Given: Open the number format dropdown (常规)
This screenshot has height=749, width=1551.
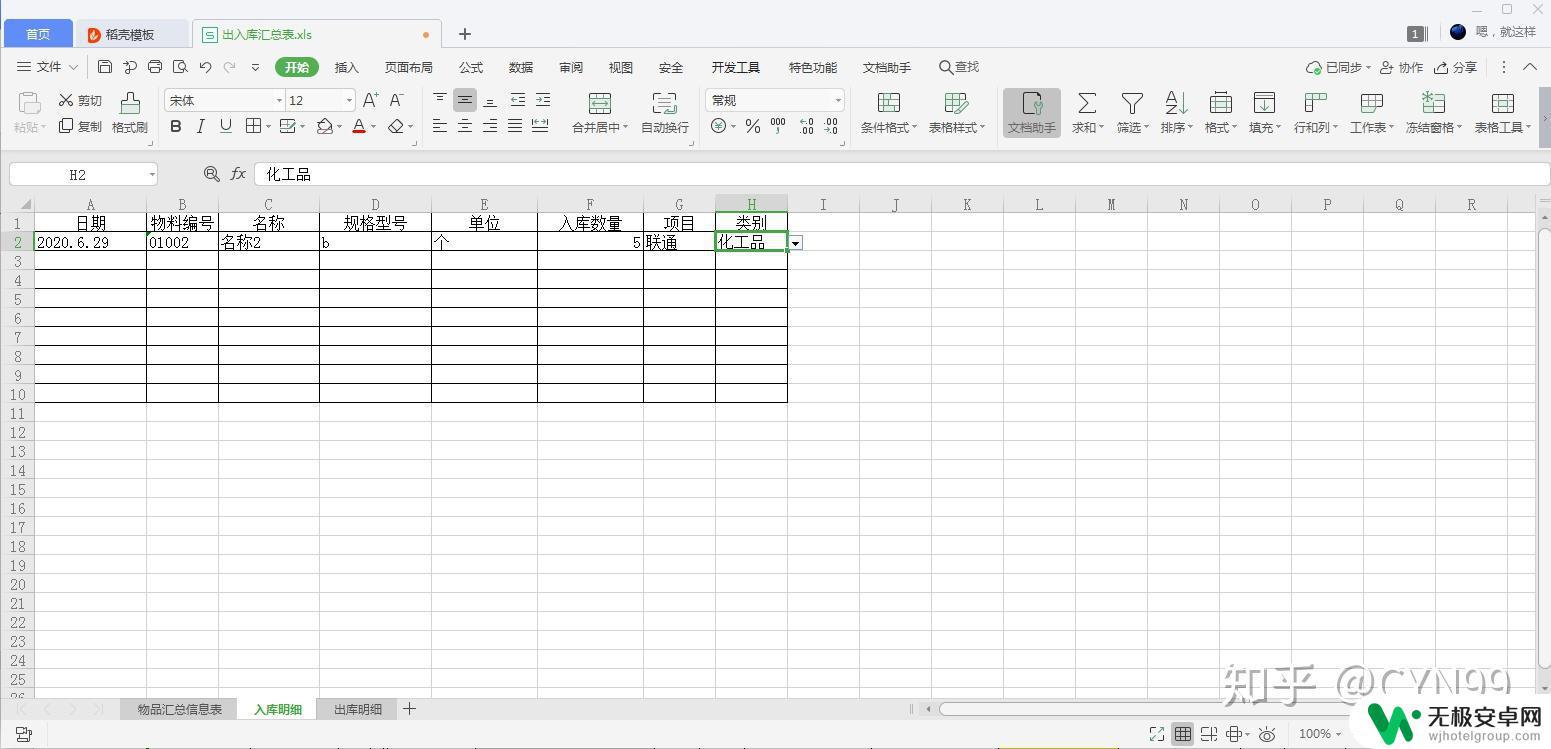Looking at the screenshot, I should click(837, 100).
